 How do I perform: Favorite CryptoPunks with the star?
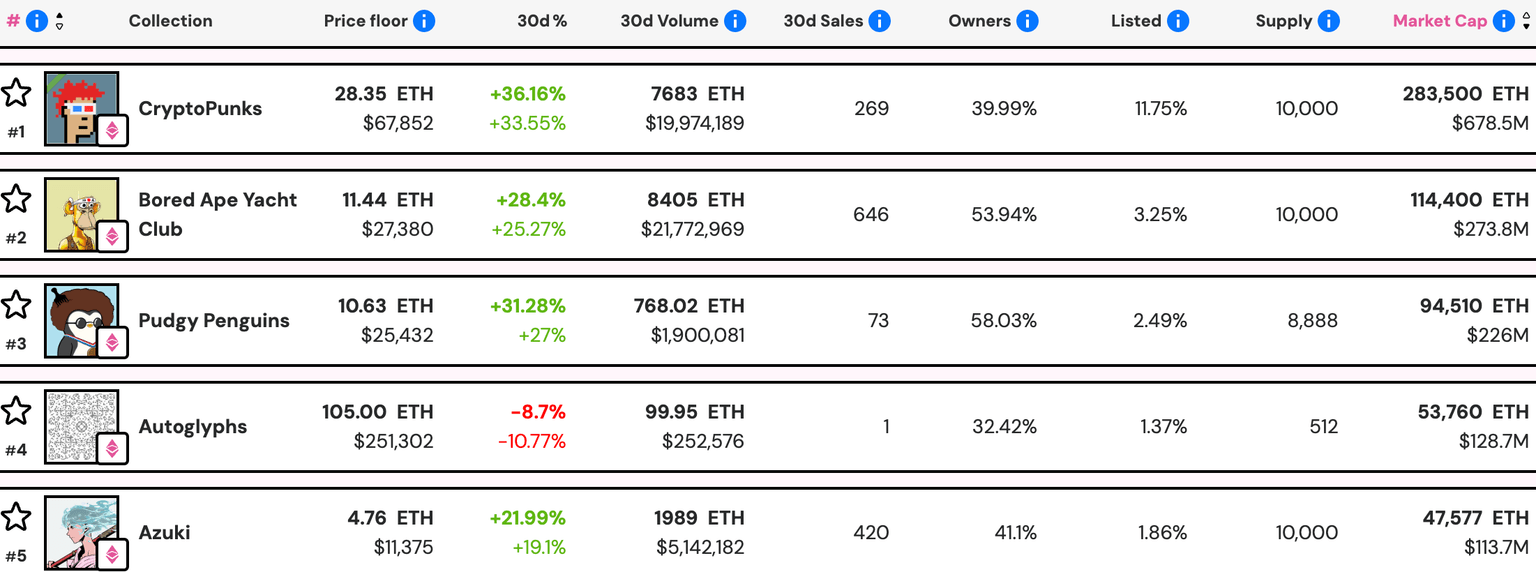(x=16, y=94)
